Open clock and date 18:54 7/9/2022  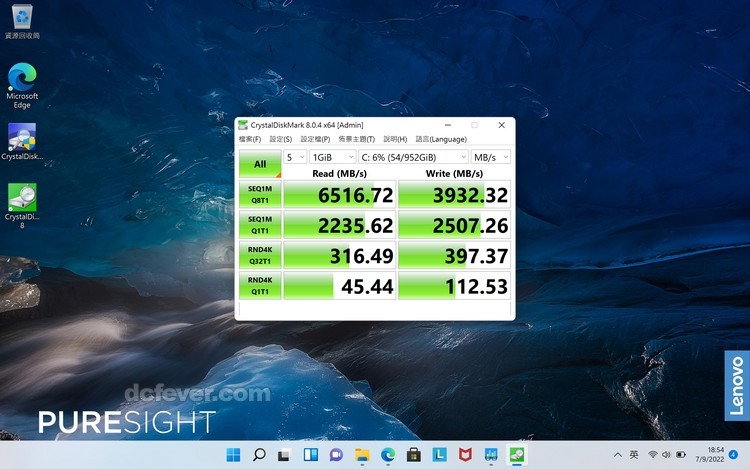pos(709,455)
